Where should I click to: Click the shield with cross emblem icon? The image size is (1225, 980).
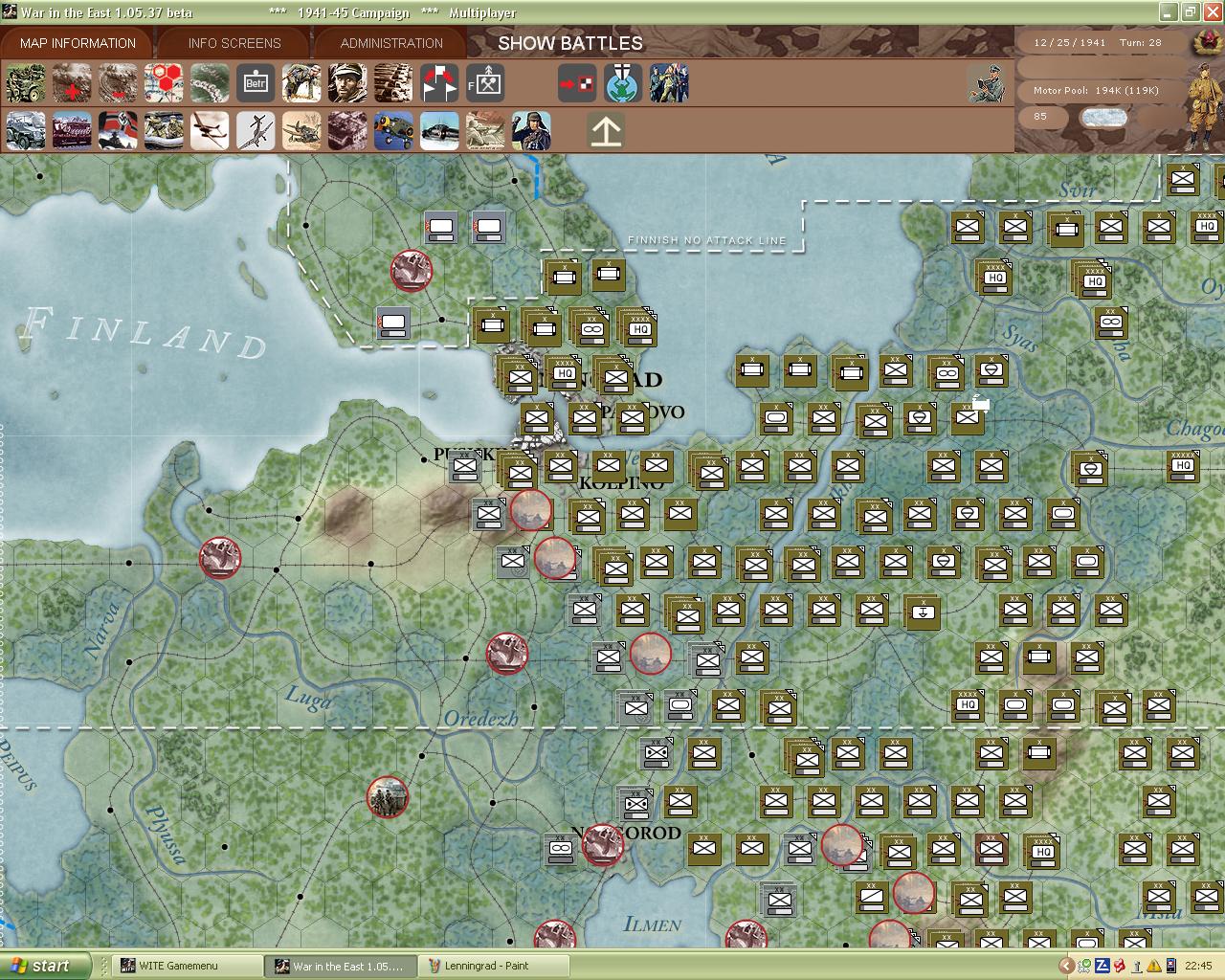pos(623,84)
